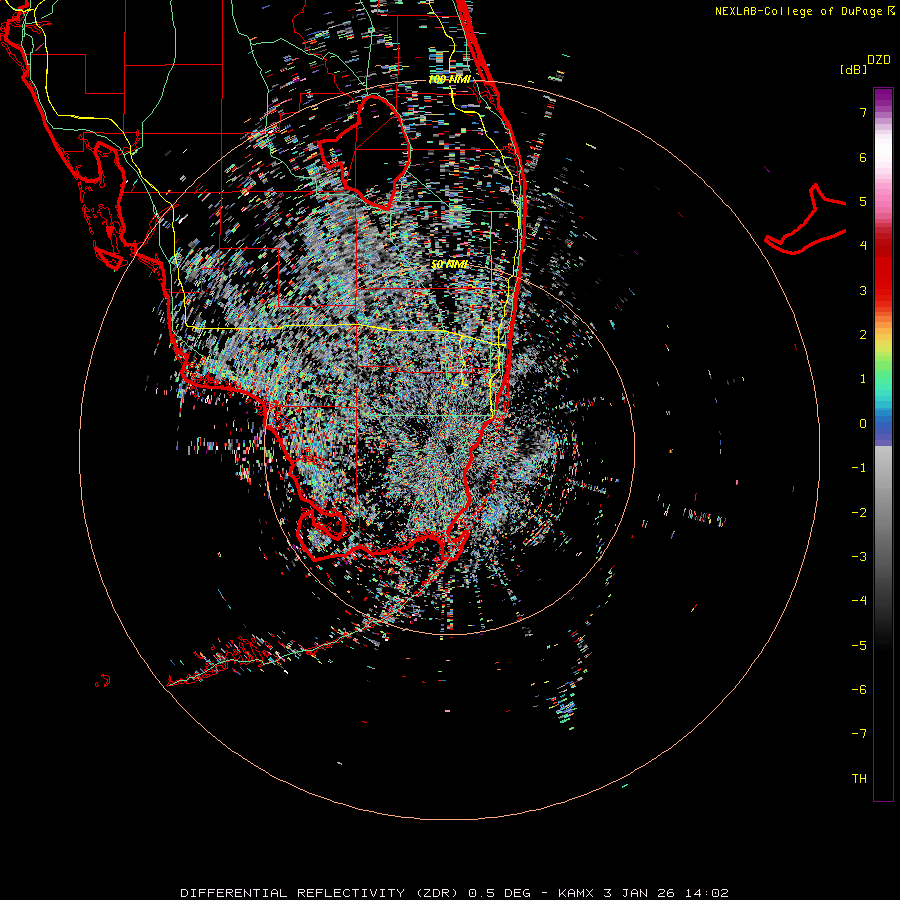Click the NEXLAB-College of DuPage credit text
Image resolution: width=900 pixels, height=900 pixels.
pyautogui.click(x=800, y=11)
